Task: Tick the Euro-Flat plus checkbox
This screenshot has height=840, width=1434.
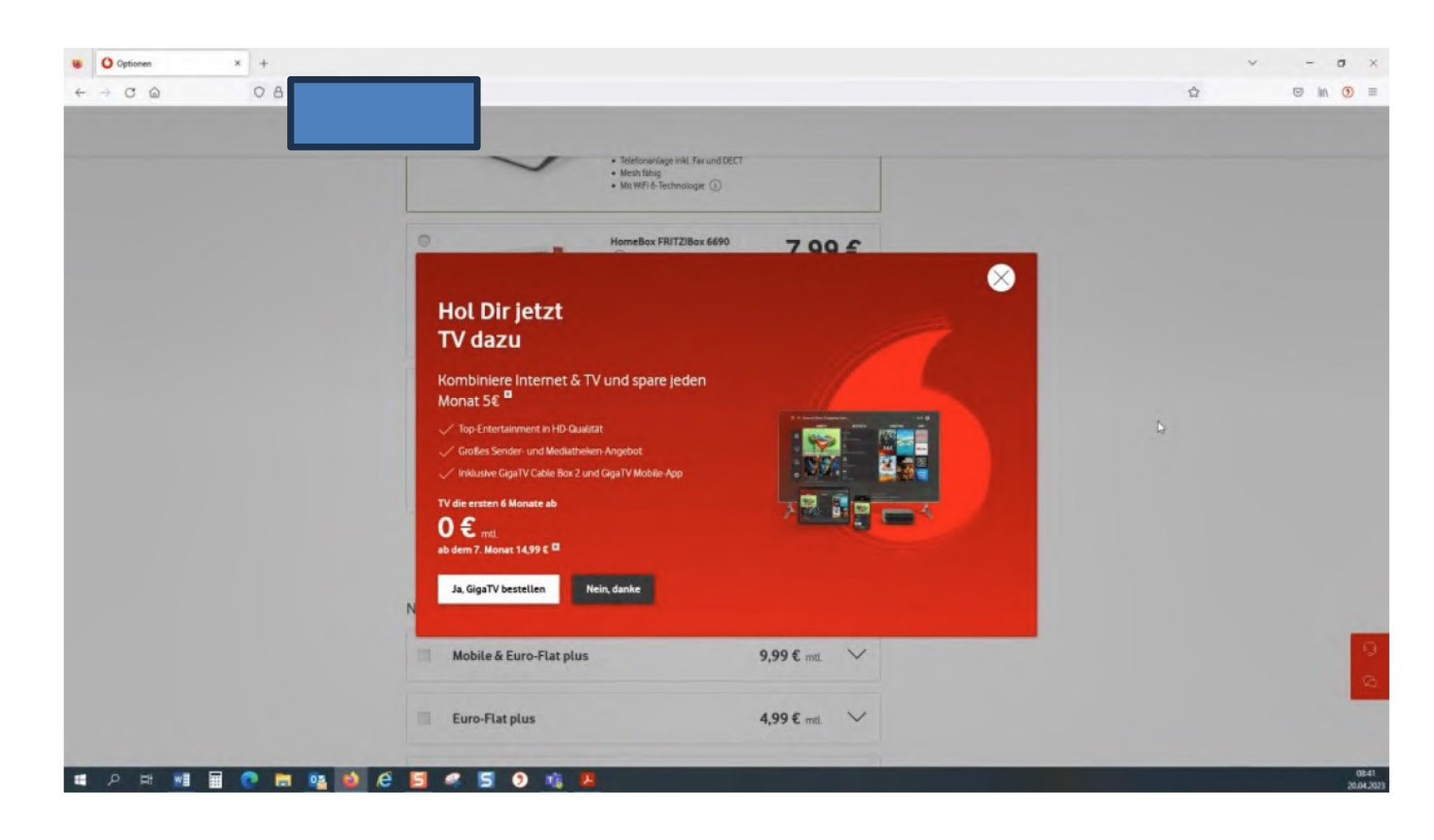Action: tap(424, 718)
